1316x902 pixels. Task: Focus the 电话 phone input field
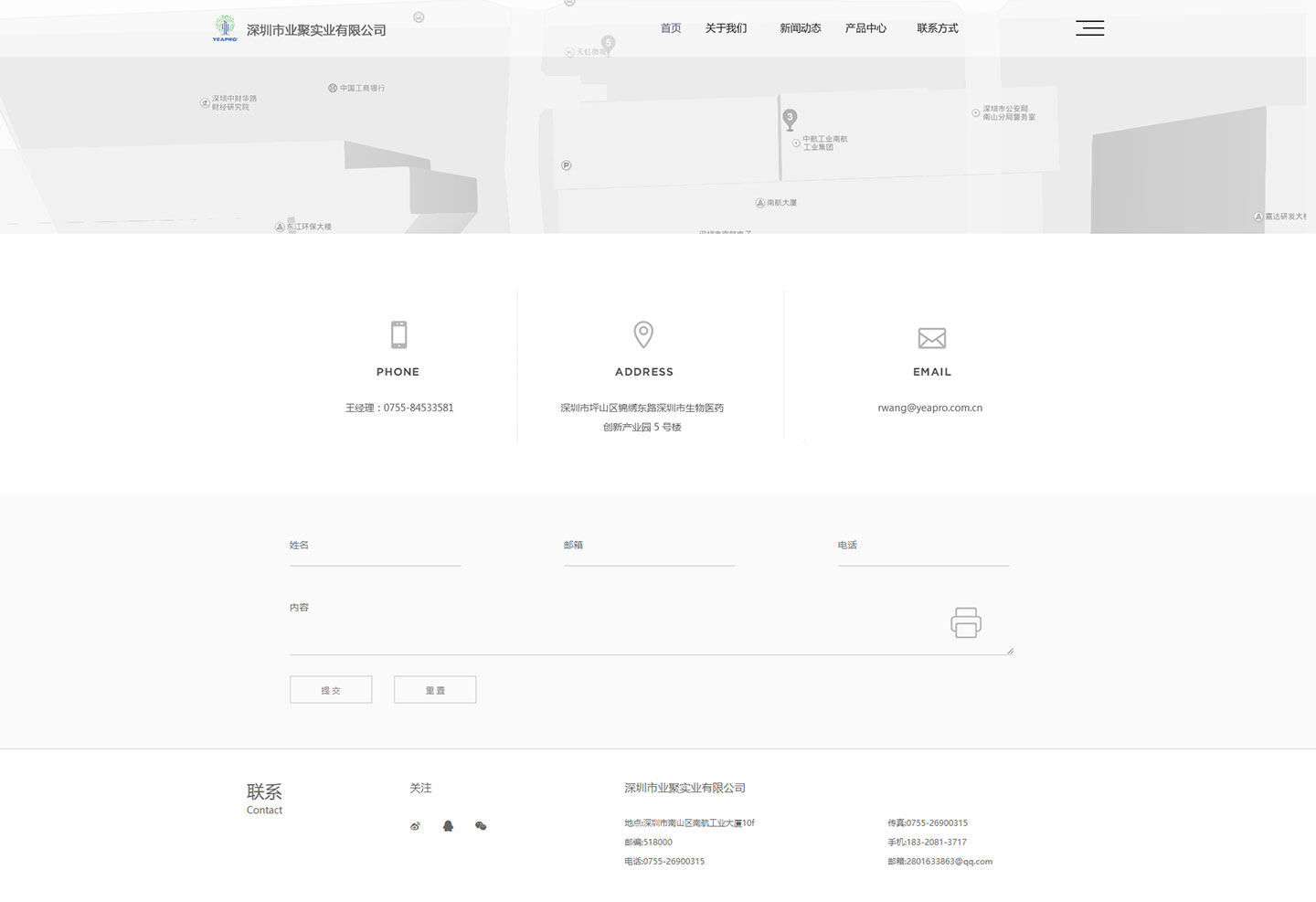(x=924, y=548)
